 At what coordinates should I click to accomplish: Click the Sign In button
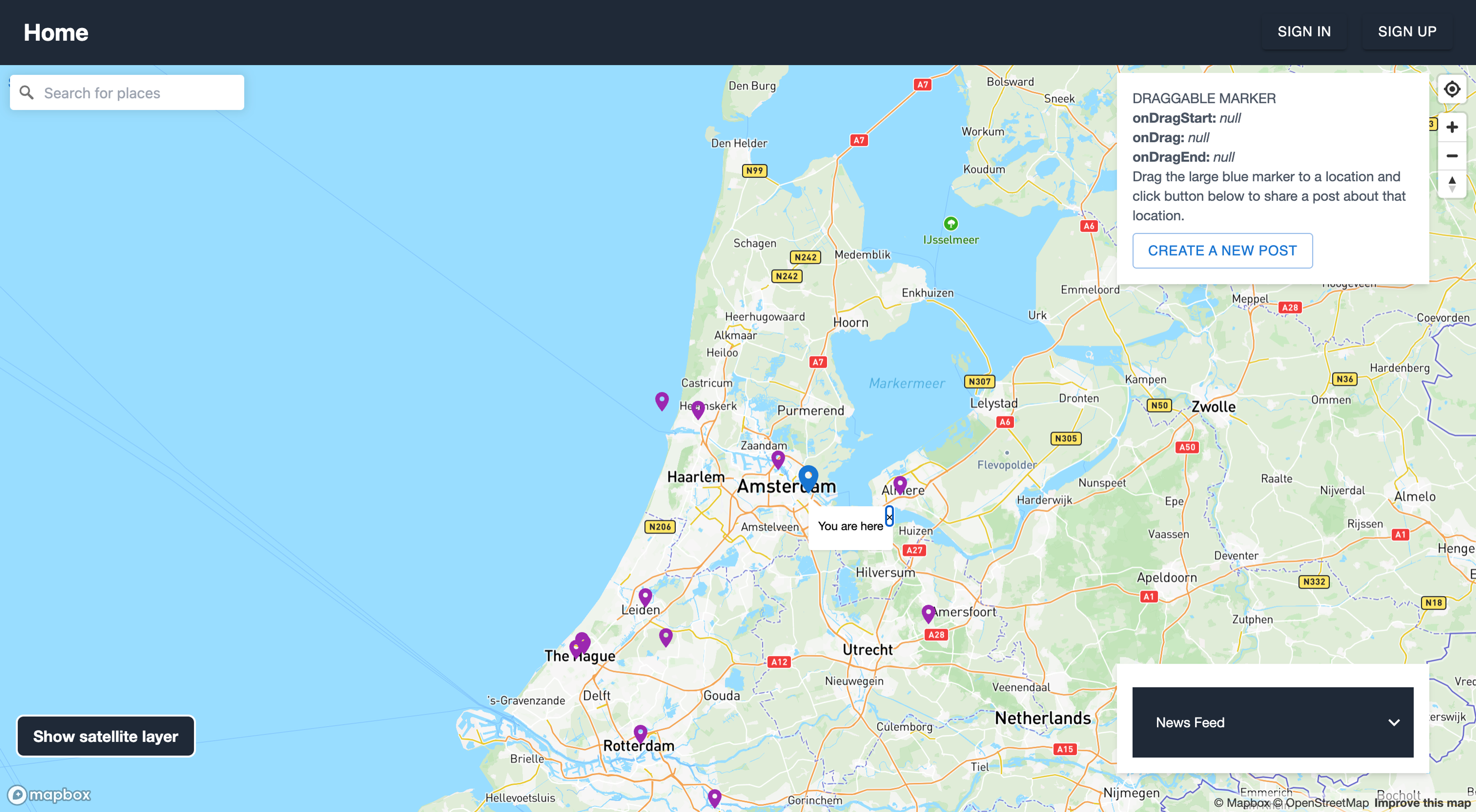(x=1303, y=32)
